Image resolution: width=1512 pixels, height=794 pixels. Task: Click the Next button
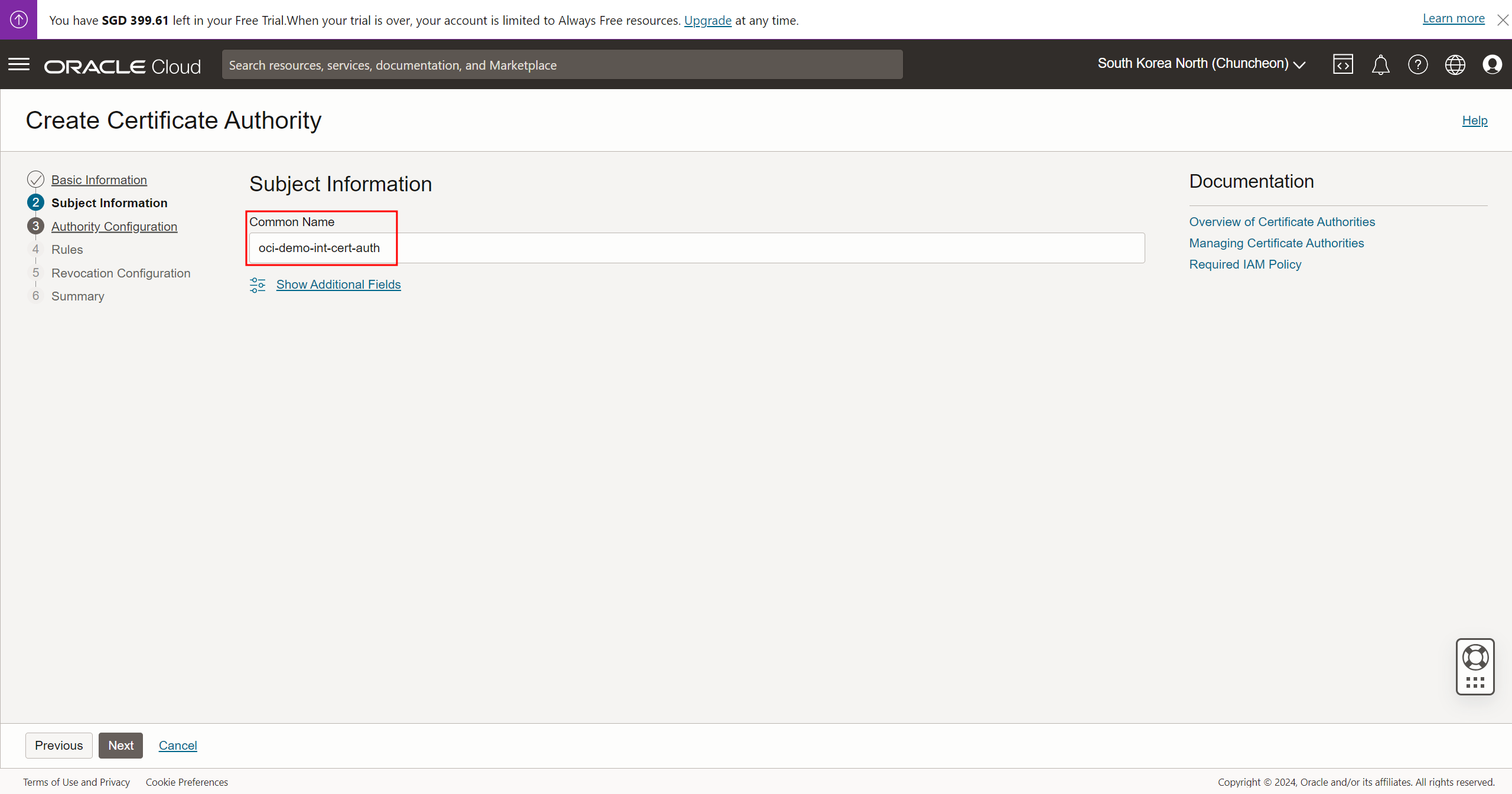pos(120,746)
